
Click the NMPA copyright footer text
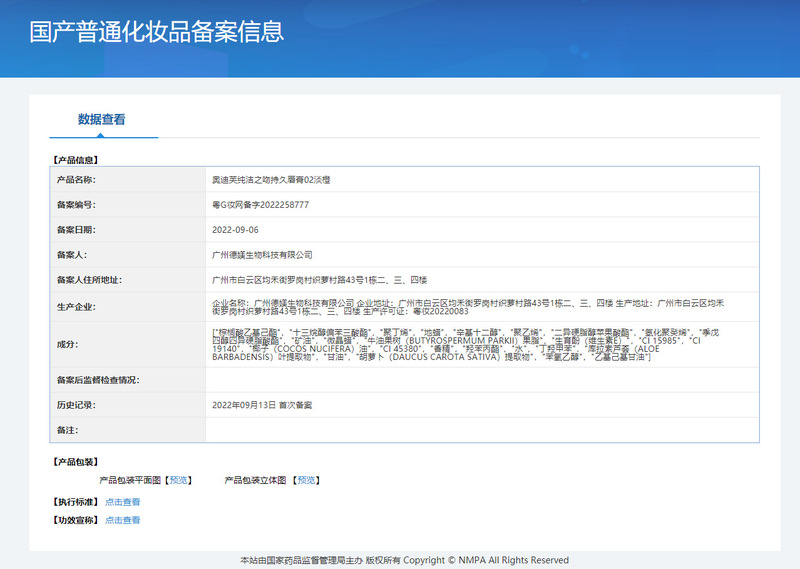pos(404,560)
